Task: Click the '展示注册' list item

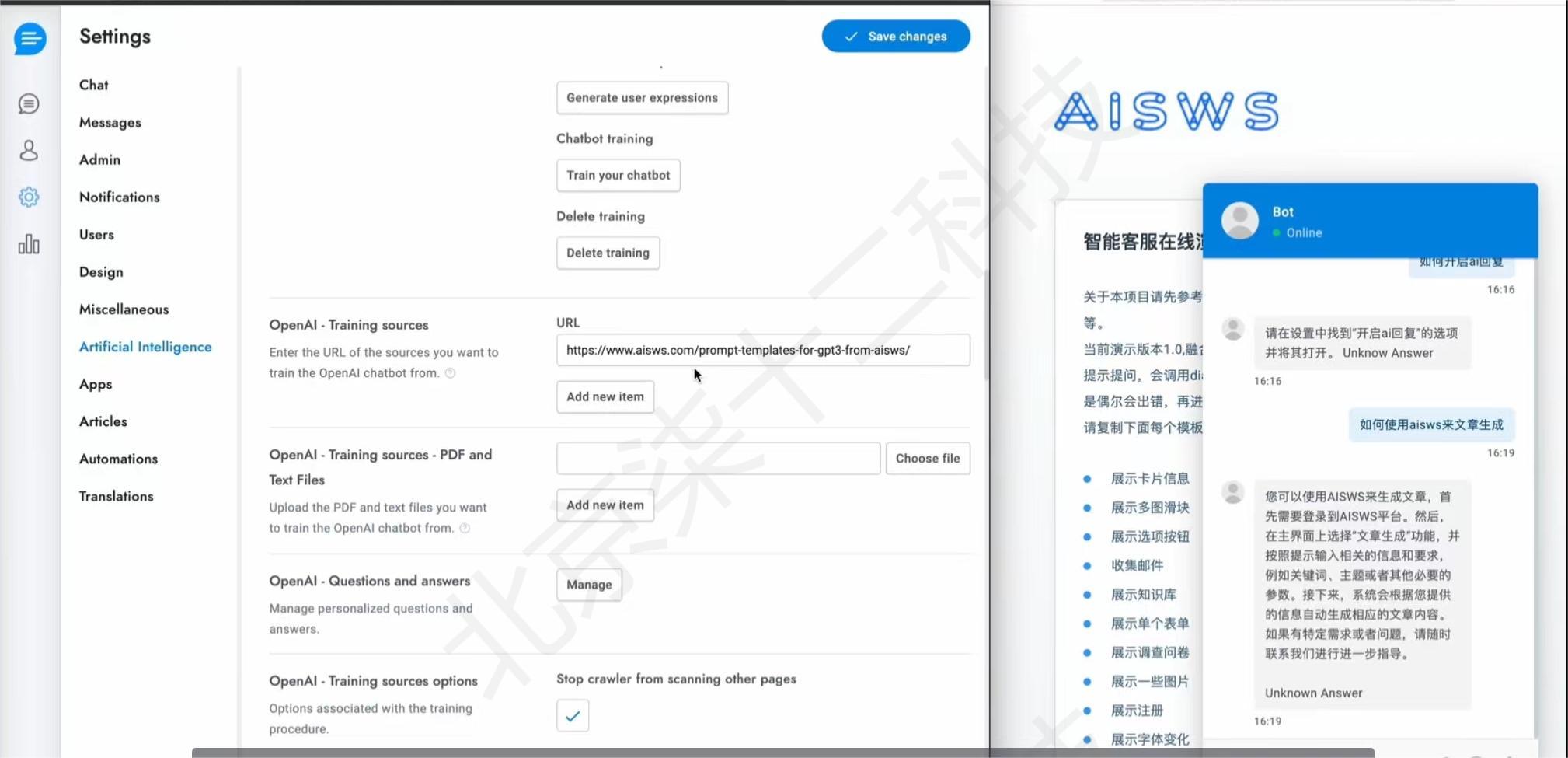Action: coord(1137,711)
